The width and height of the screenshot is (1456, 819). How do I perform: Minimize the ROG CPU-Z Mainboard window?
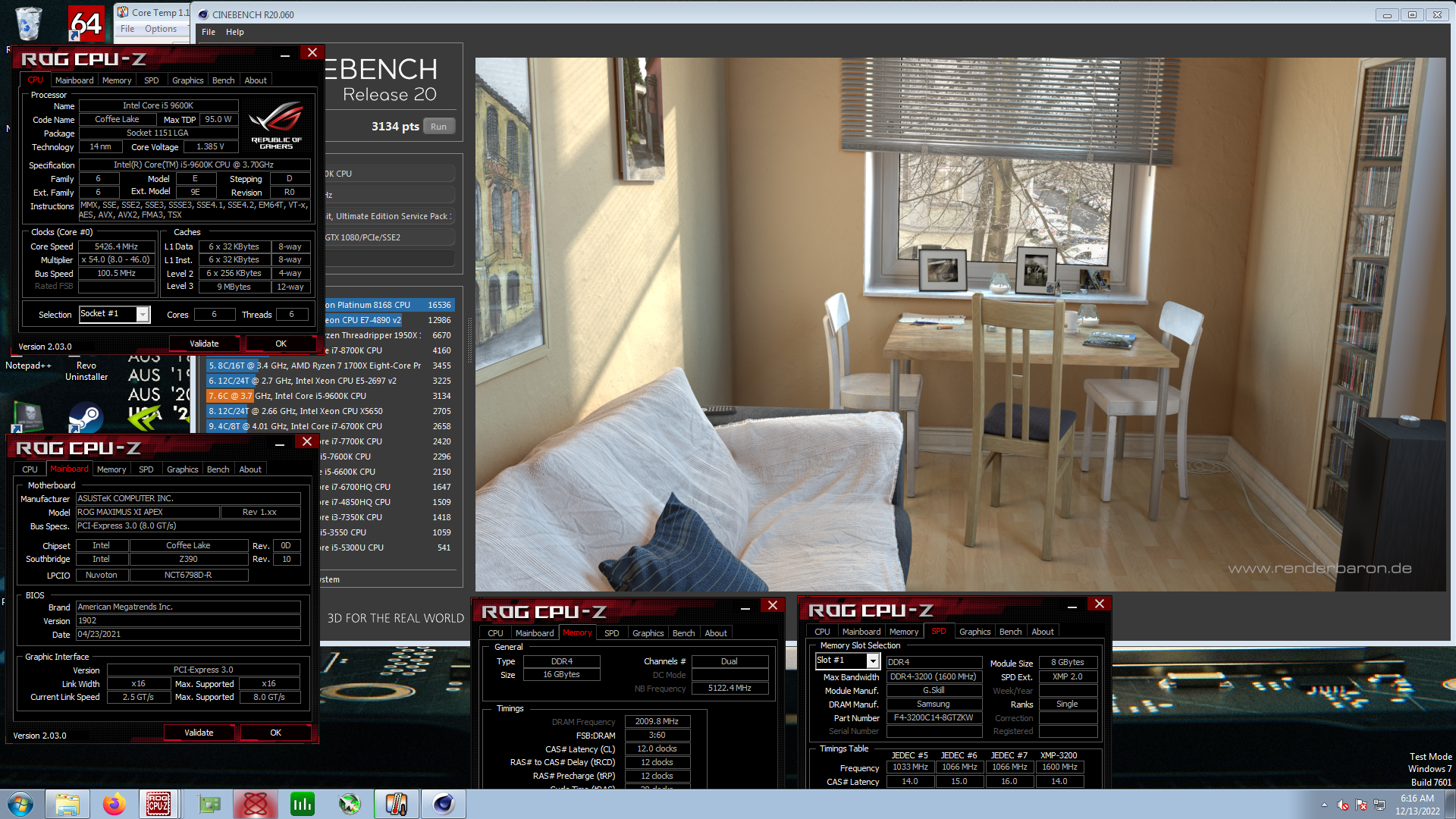tap(279, 444)
